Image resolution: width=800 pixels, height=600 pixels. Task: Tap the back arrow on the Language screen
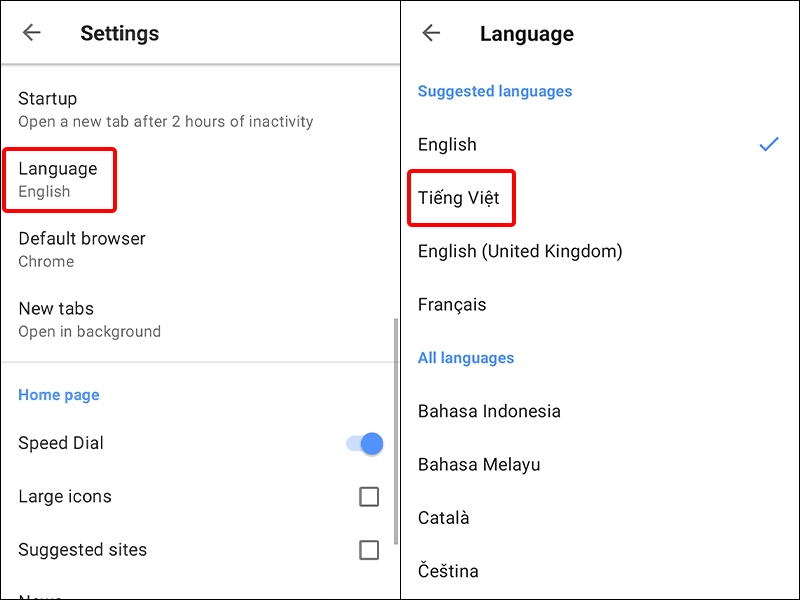click(431, 32)
